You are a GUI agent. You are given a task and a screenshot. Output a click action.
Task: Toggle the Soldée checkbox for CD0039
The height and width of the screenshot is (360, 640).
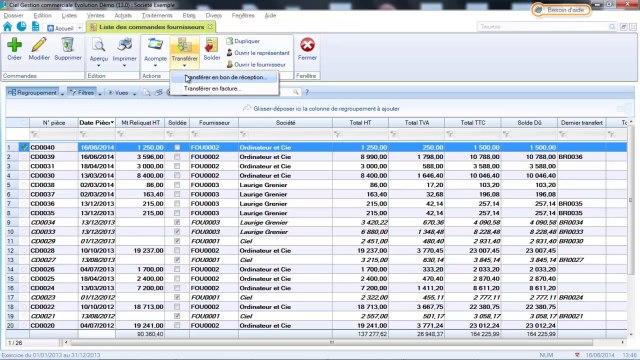[177, 157]
